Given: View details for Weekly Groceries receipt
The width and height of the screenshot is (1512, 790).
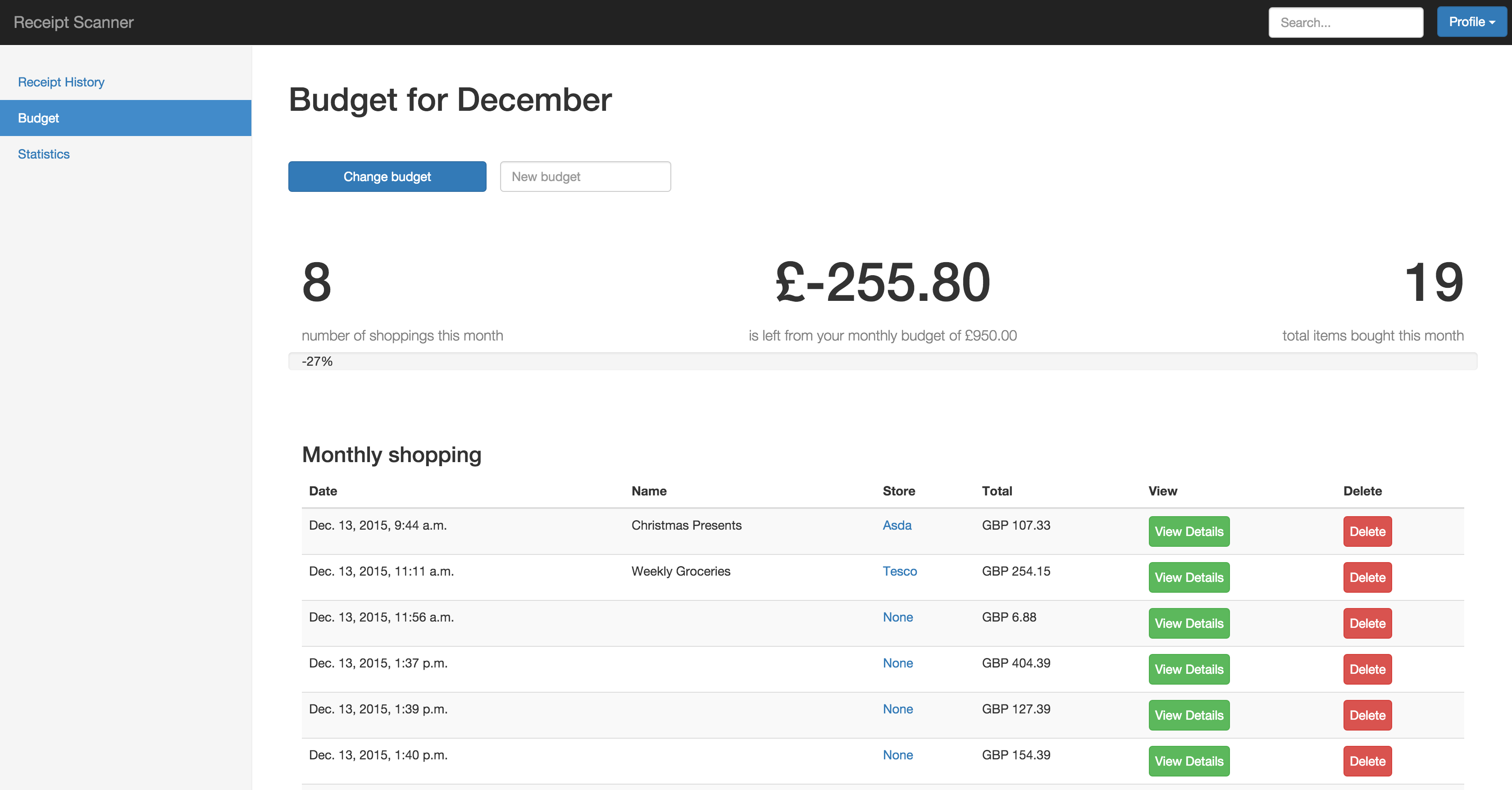Looking at the screenshot, I should 1188,577.
